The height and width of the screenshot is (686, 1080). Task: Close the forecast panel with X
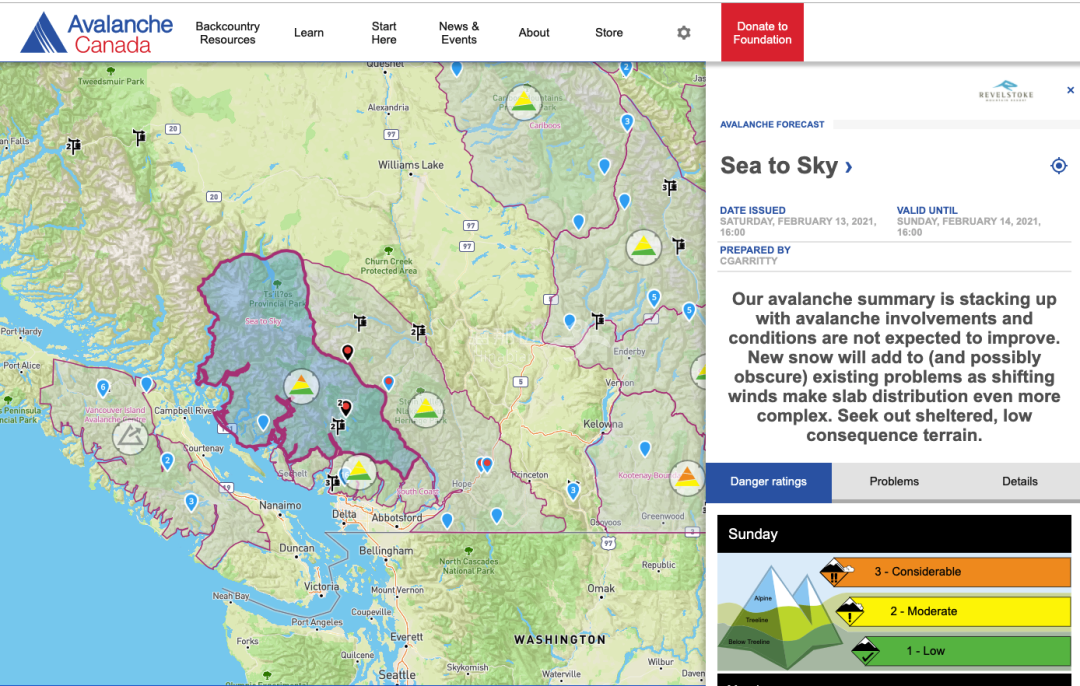coord(1070,90)
